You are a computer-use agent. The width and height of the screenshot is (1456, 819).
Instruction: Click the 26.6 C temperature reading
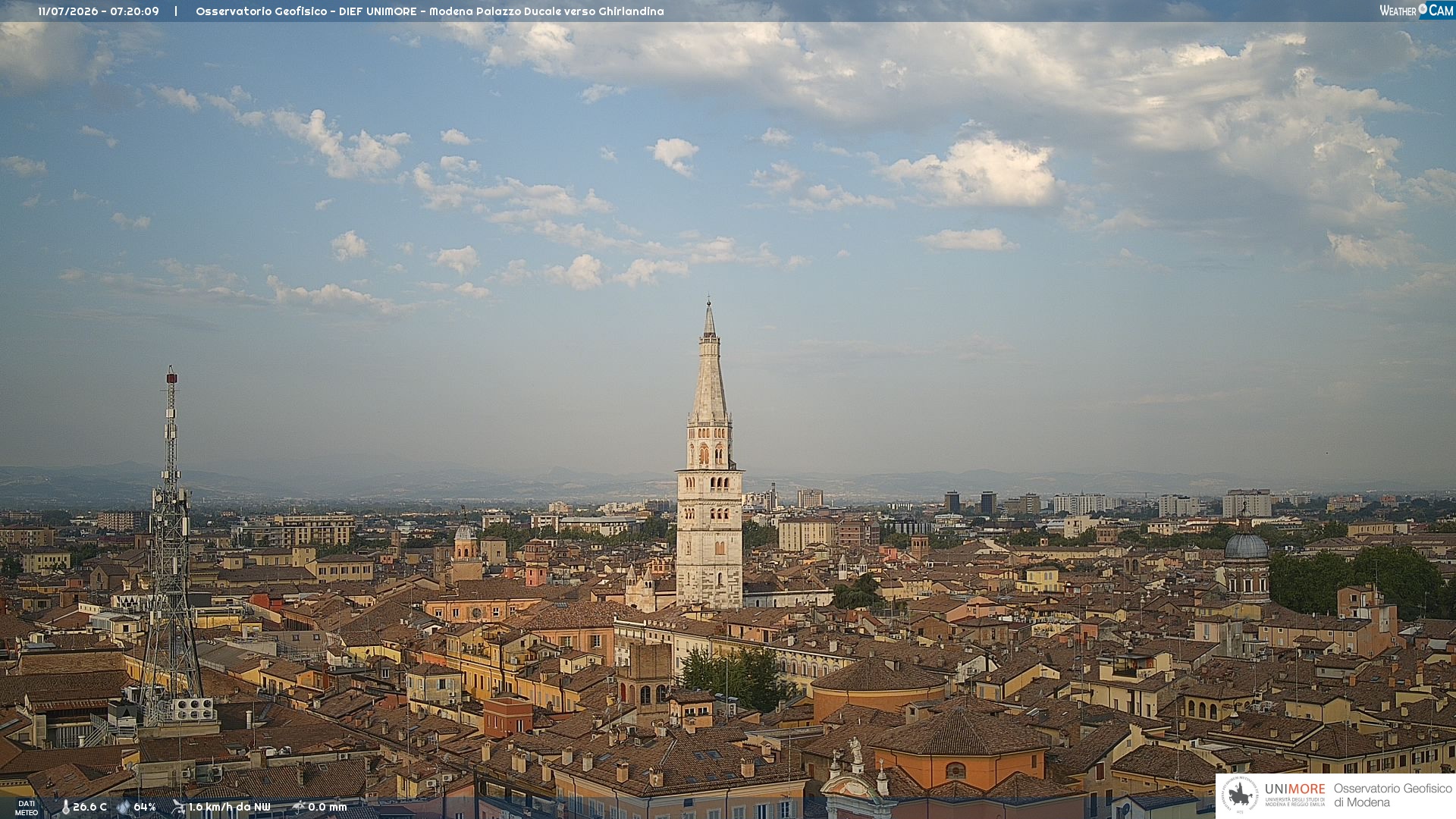click(89, 807)
